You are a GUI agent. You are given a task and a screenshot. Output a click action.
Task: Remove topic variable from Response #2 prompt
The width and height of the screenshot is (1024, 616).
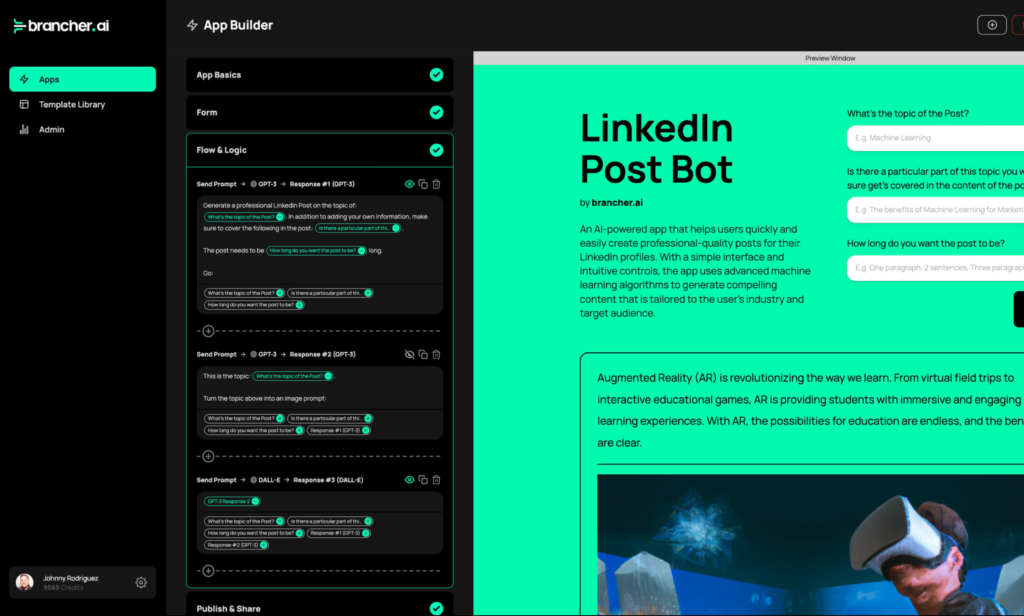click(x=328, y=376)
